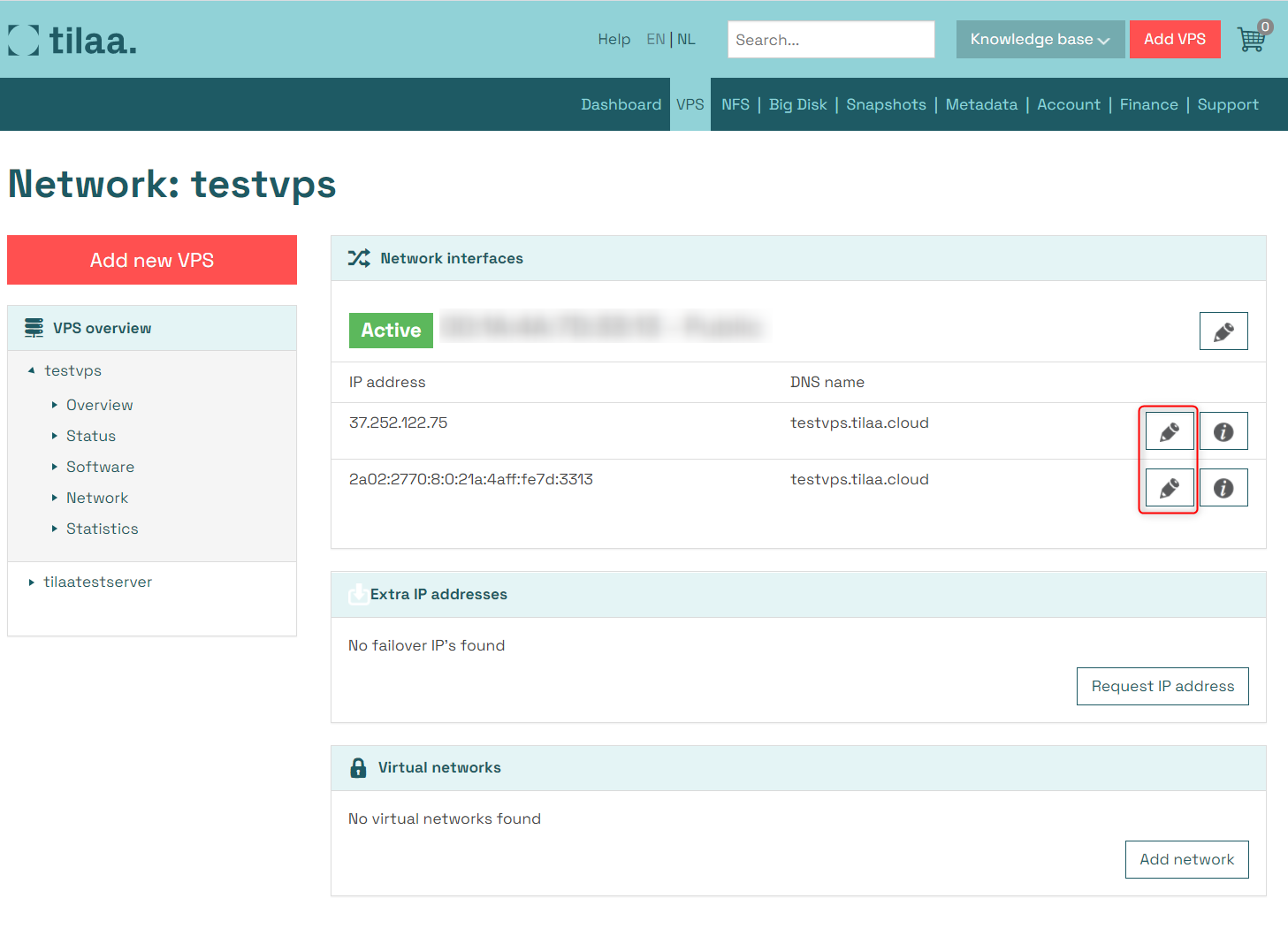Image resolution: width=1288 pixels, height=944 pixels.
Task: Click the IPv6 address 2a02:2770:8:0:21a:4aff:fe7d:3313
Action: tap(471, 479)
